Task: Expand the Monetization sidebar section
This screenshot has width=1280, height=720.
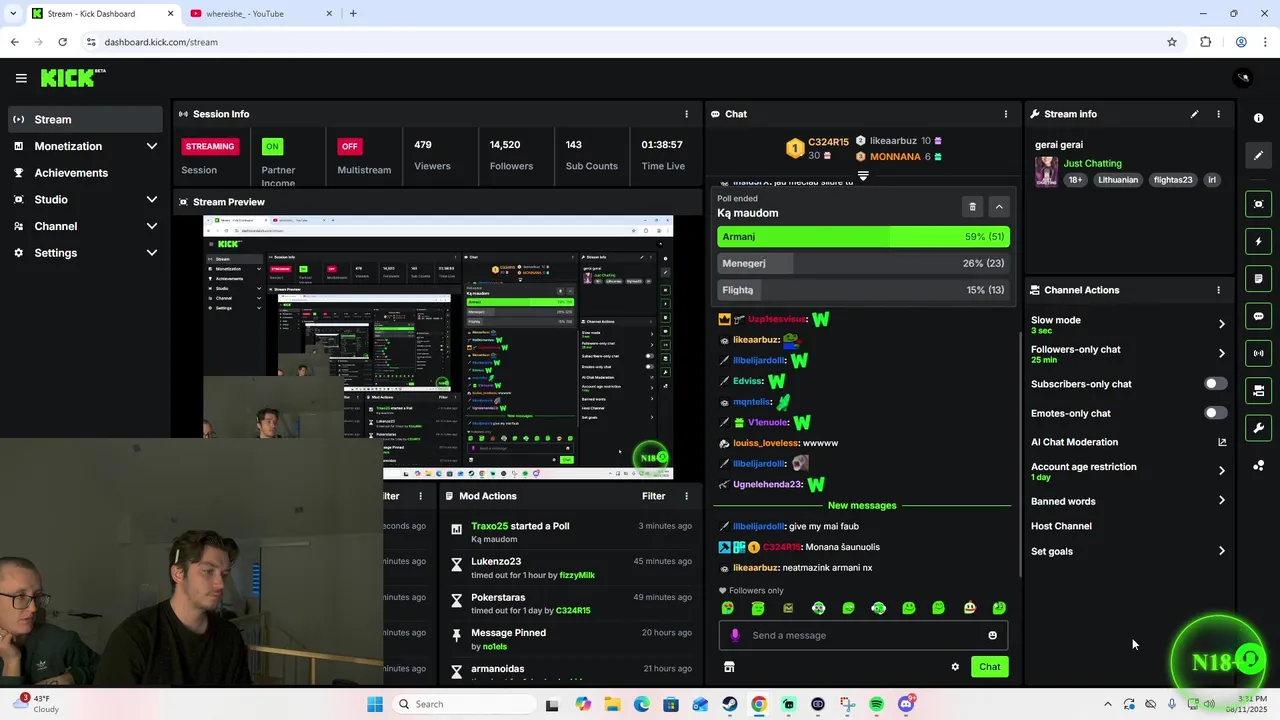Action: (x=151, y=146)
